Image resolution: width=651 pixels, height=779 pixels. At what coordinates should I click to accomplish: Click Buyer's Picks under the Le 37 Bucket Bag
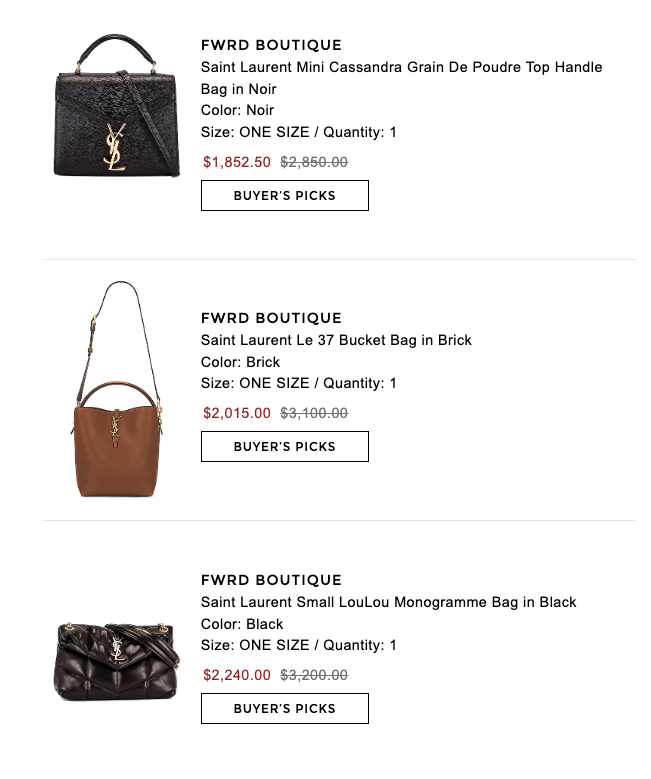(285, 447)
